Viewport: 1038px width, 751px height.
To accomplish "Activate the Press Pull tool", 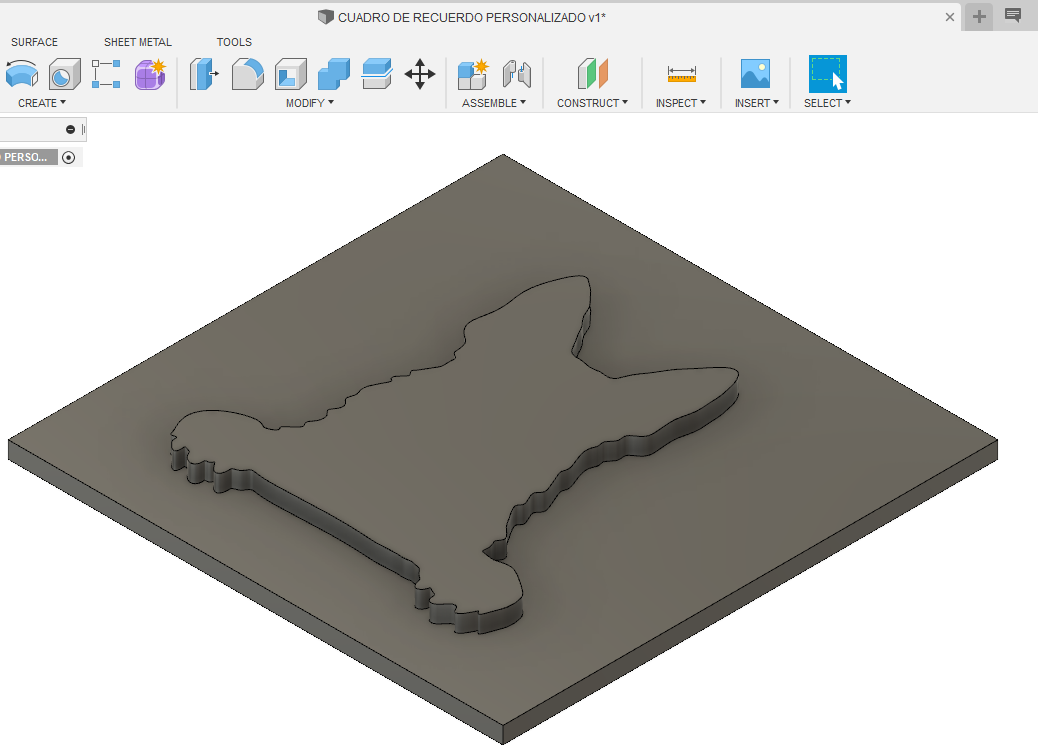I will point(204,74).
